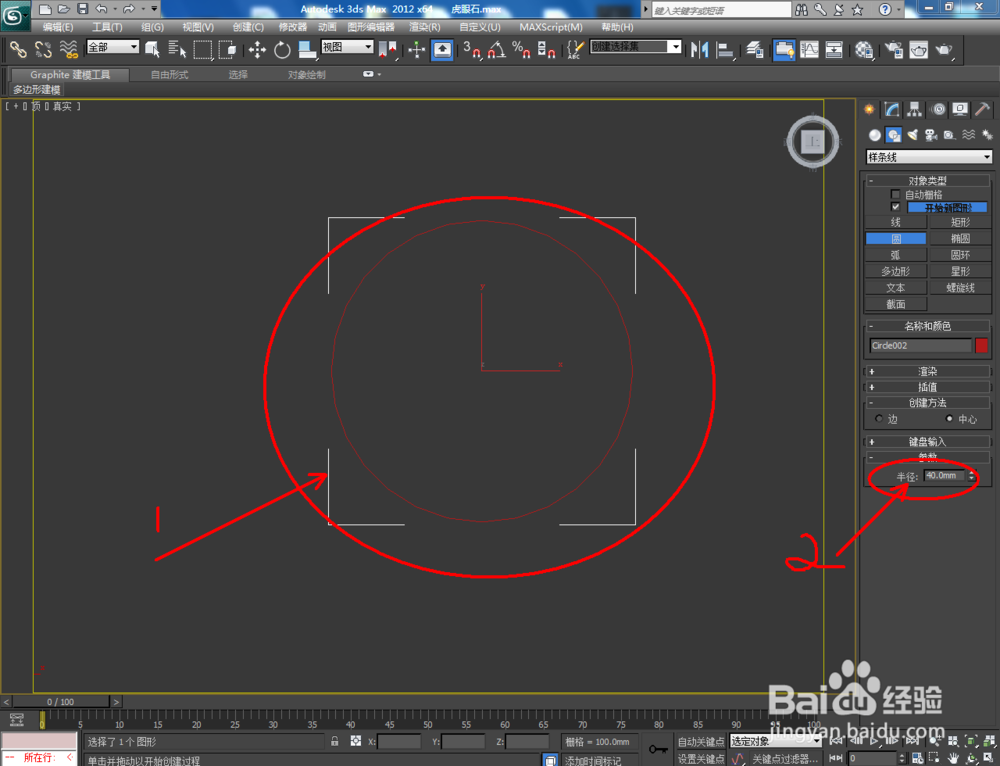Image resolution: width=1000 pixels, height=766 pixels.
Task: Click the 螺旋线 shape button
Action: tap(960, 288)
